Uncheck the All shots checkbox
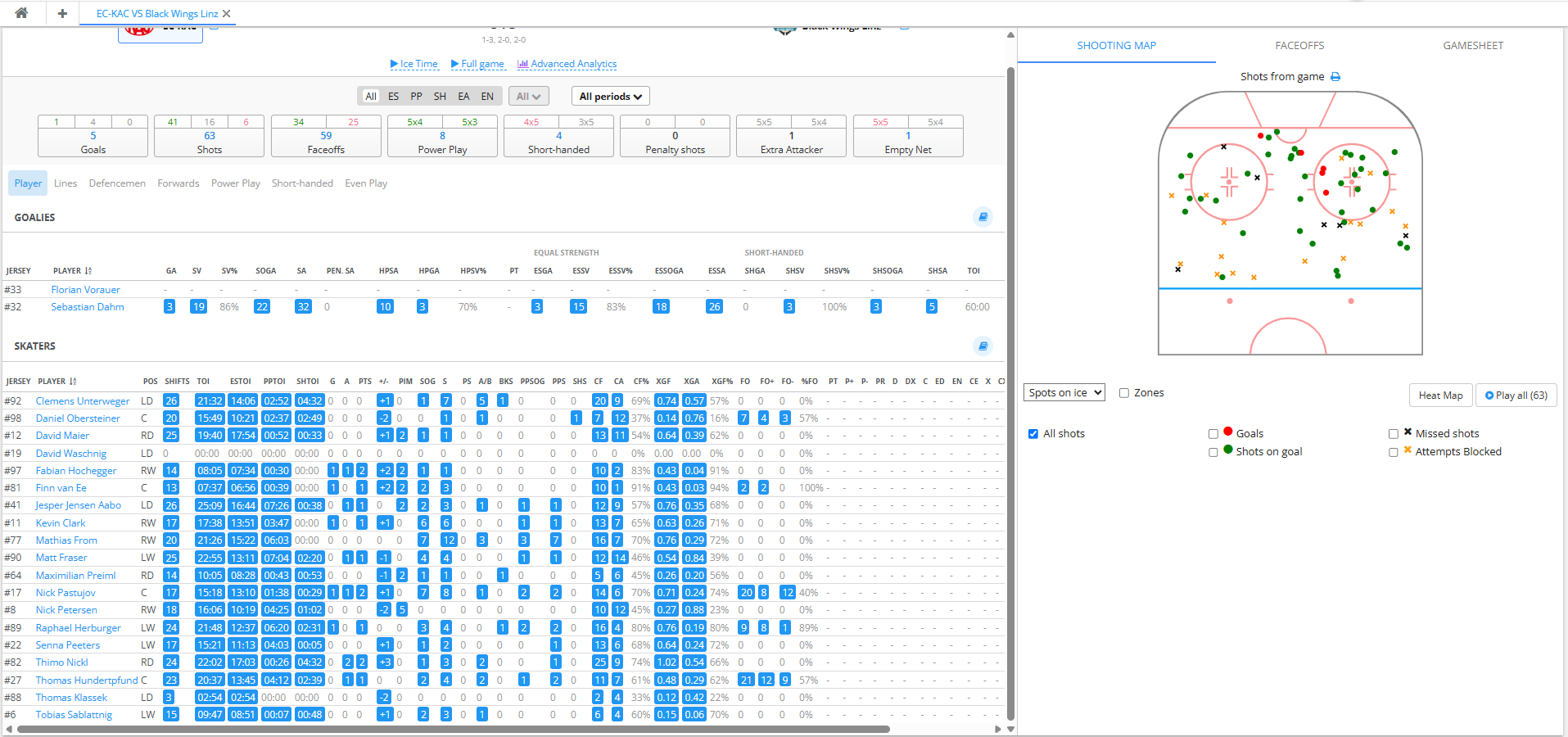Viewport: 1568px width, 737px height. [1033, 434]
